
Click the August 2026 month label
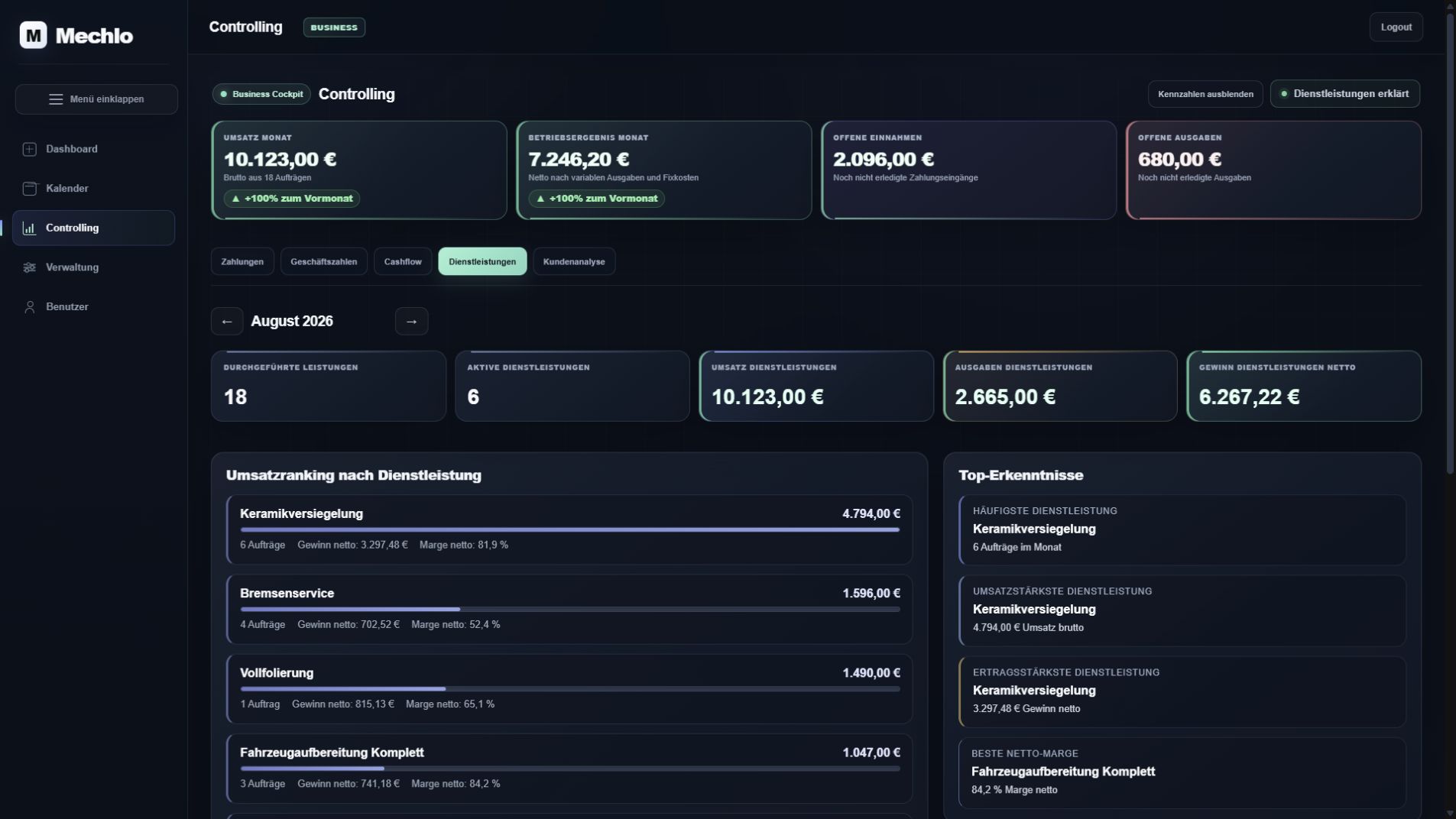coord(292,322)
